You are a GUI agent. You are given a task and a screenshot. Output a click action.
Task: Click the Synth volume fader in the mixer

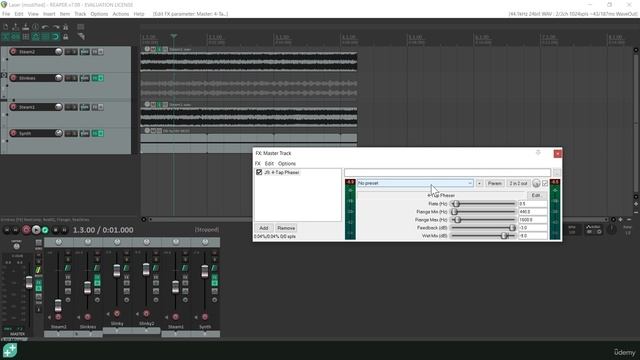tap(204, 271)
